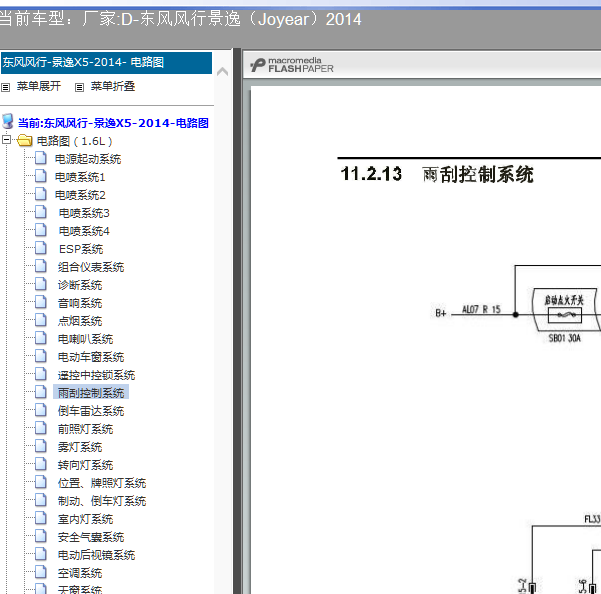Viewport: 601px width, 594px height.
Task: Open 雾灯系统 document
Action: point(80,447)
